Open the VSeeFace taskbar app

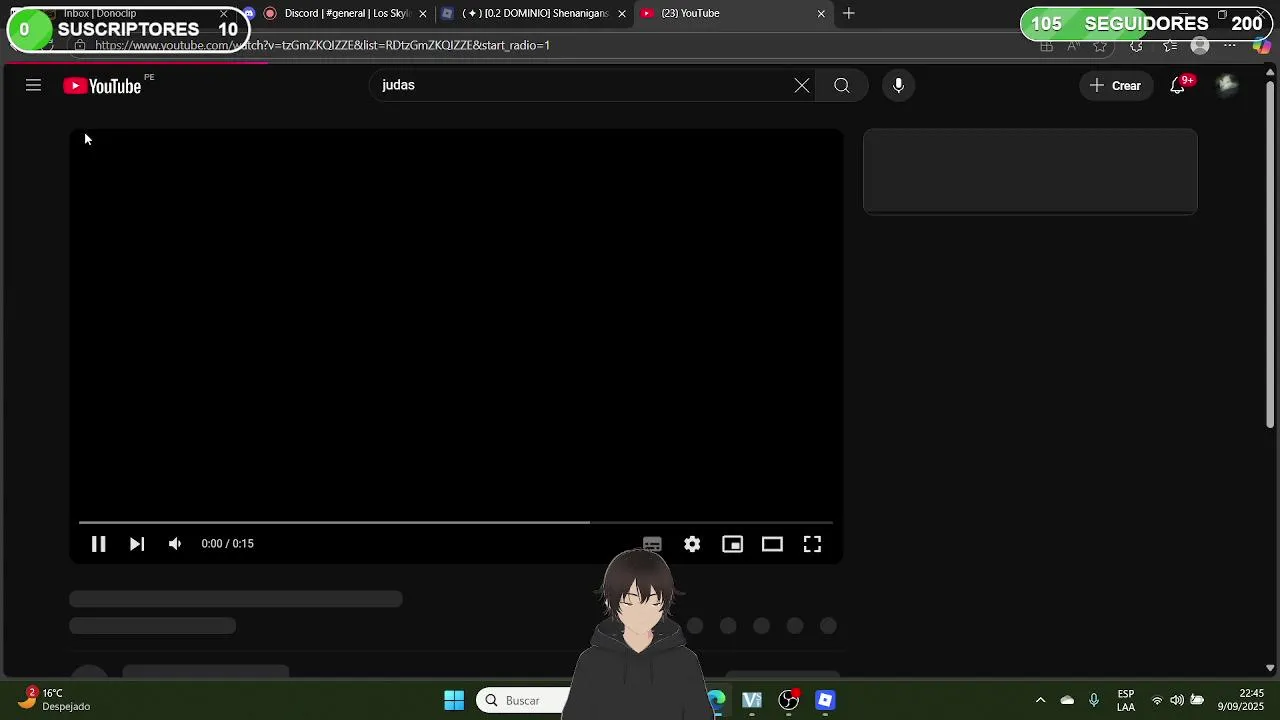[x=752, y=700]
